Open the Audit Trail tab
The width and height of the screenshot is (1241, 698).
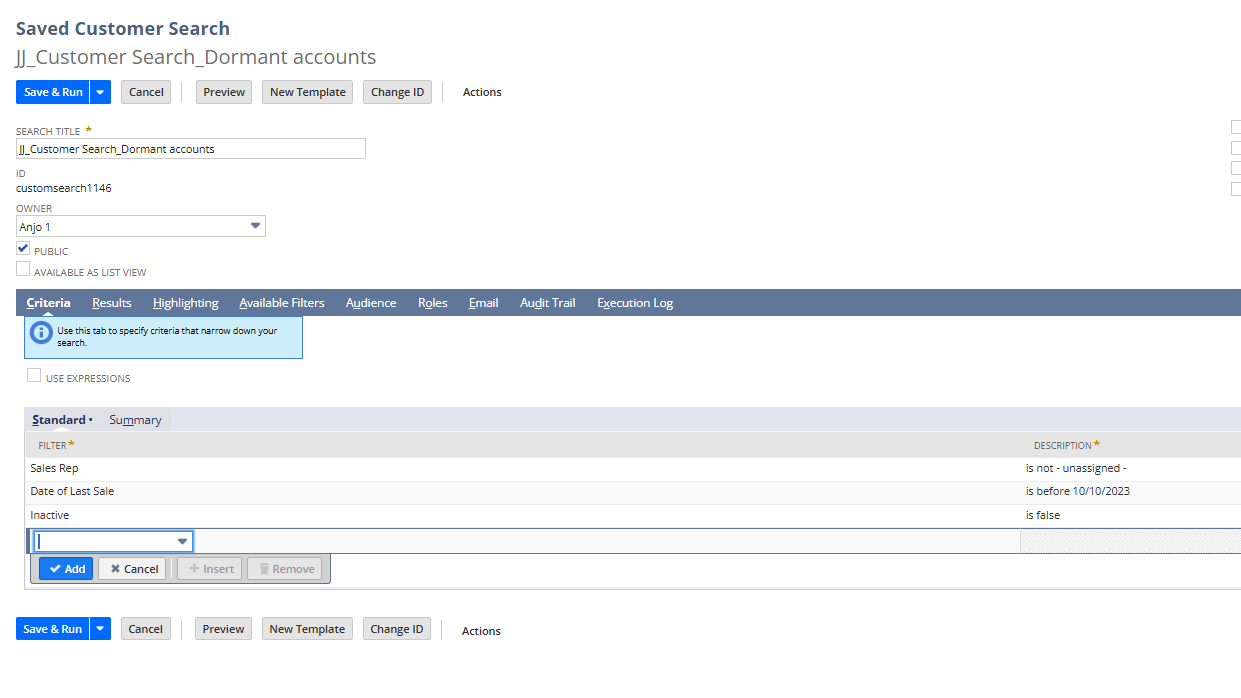coord(547,303)
